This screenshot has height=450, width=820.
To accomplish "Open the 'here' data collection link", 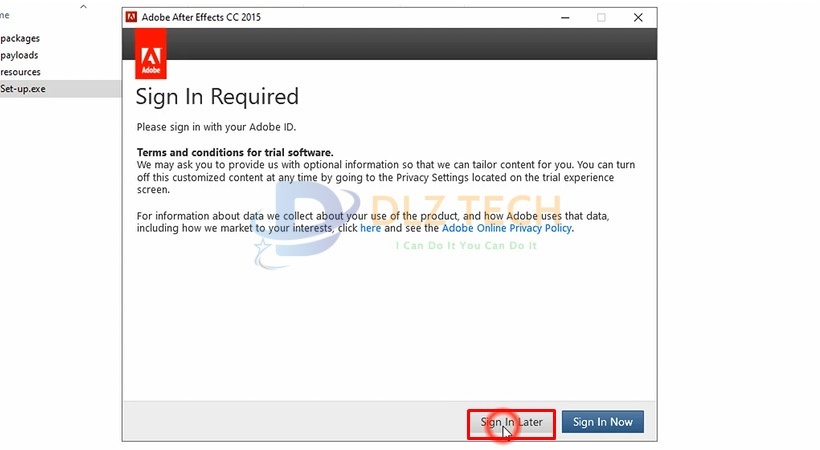I will click(x=370, y=228).
